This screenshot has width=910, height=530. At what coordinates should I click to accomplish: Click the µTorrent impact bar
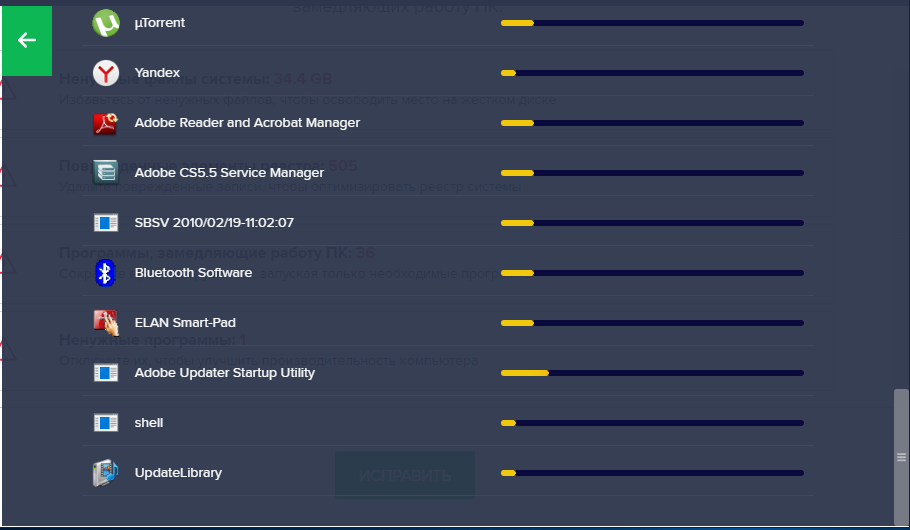pyautogui.click(x=652, y=23)
